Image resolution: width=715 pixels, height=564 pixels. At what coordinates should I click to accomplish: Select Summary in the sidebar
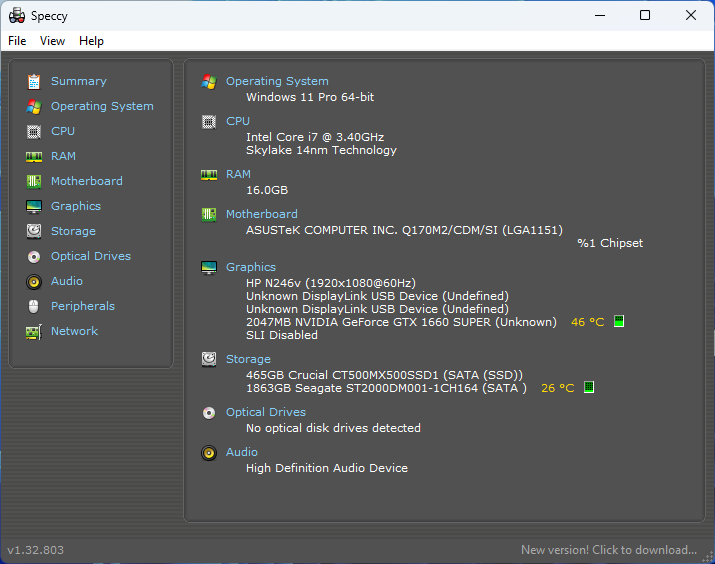[78, 81]
